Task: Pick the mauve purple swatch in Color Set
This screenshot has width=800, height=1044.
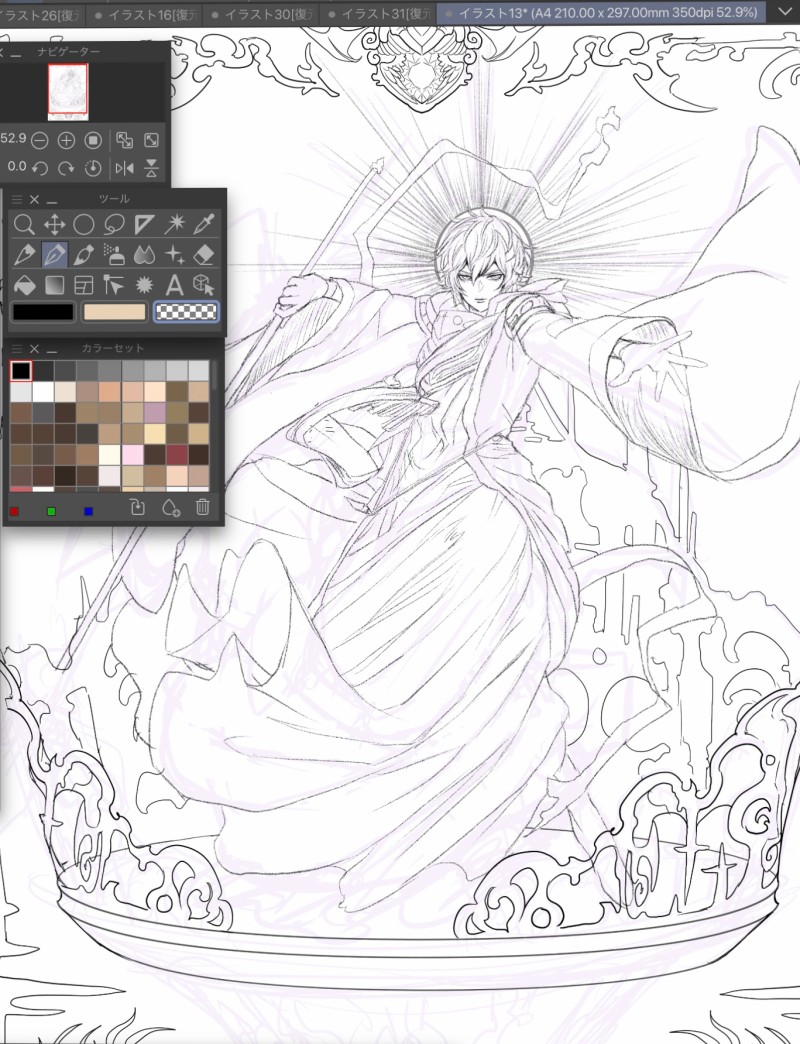Action: [154, 413]
